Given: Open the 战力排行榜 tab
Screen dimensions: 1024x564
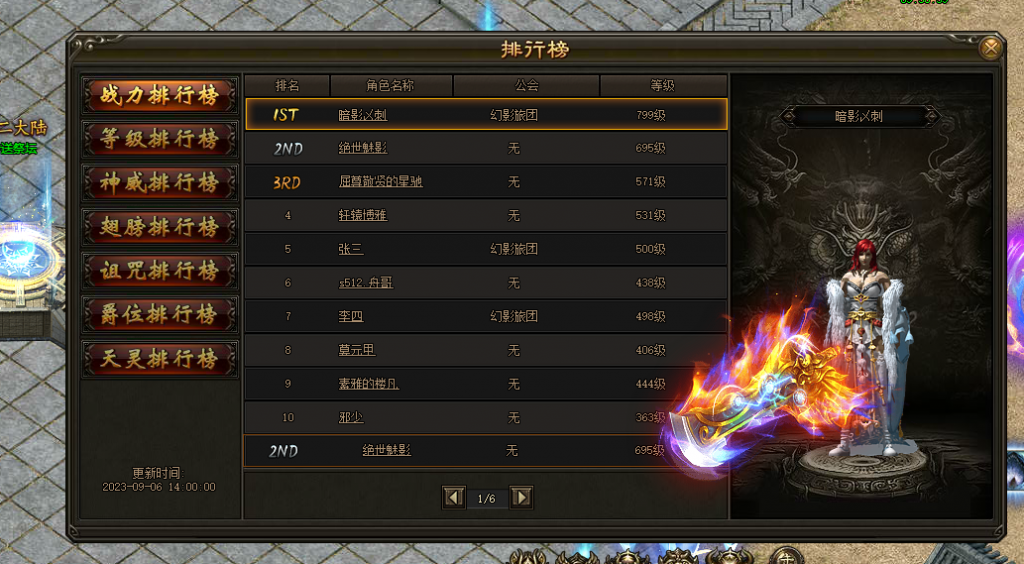Looking at the screenshot, I should [x=160, y=95].
